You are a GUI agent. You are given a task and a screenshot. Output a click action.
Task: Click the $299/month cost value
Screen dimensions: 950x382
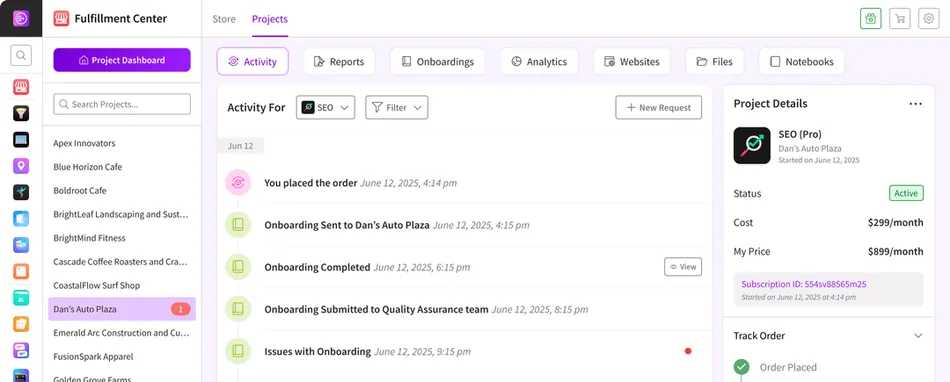click(895, 223)
